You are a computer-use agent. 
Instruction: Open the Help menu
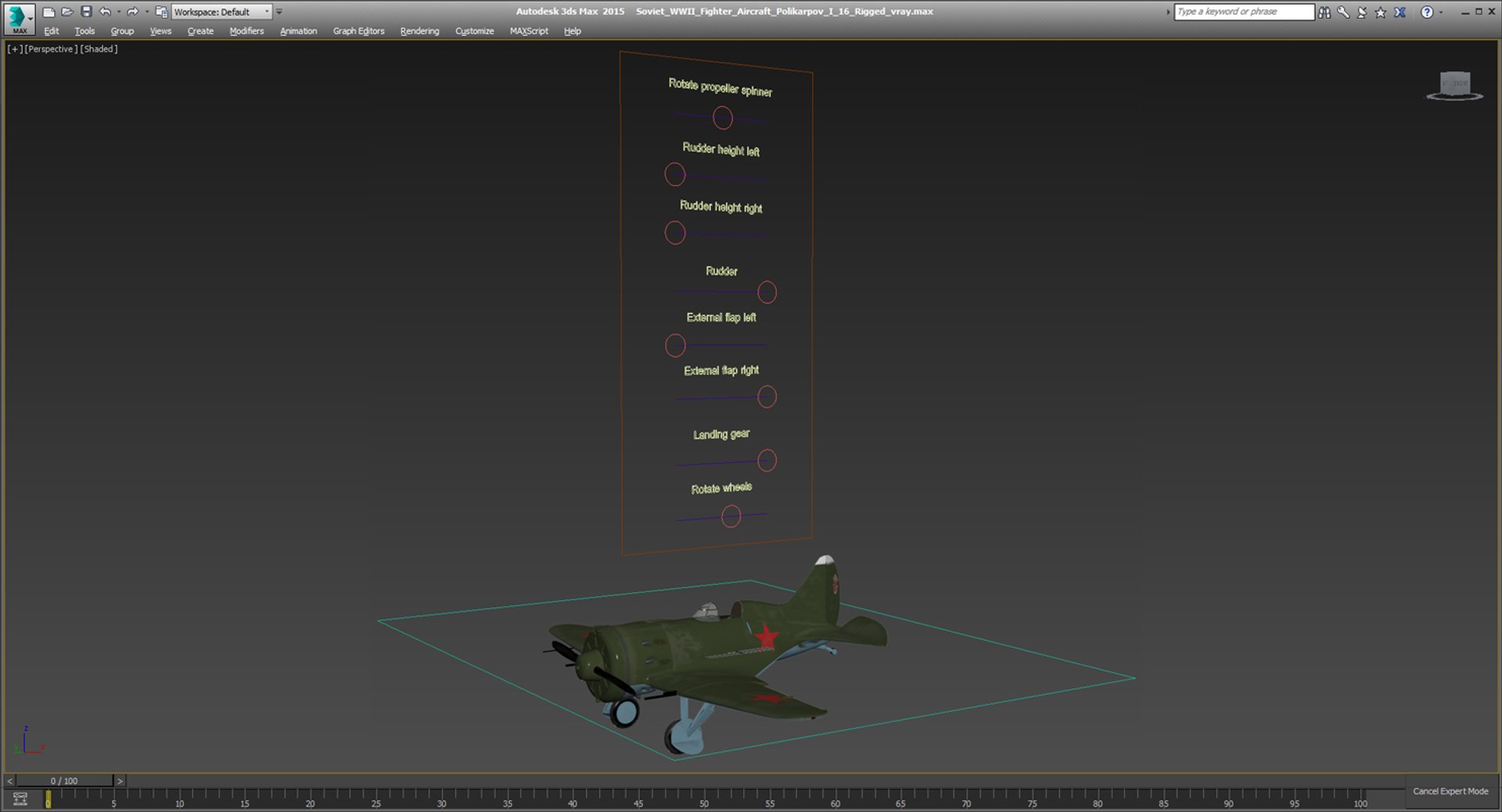coord(572,31)
